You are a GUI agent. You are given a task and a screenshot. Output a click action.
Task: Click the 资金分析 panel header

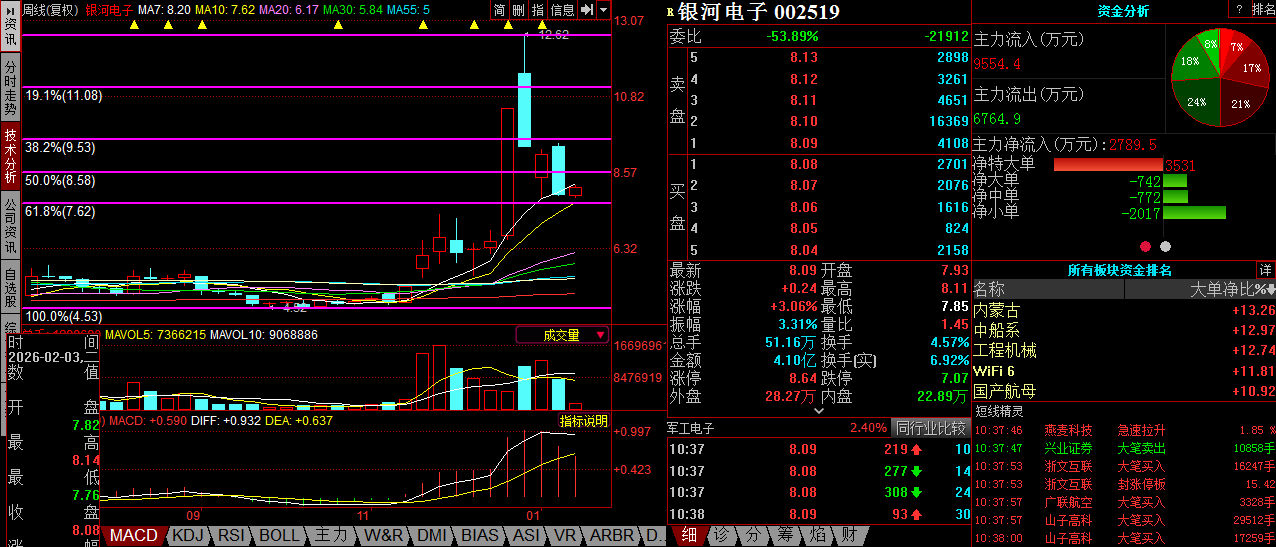pos(1123,11)
